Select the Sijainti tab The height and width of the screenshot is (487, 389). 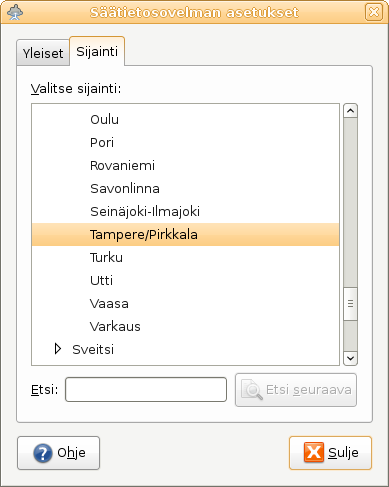coord(97,51)
